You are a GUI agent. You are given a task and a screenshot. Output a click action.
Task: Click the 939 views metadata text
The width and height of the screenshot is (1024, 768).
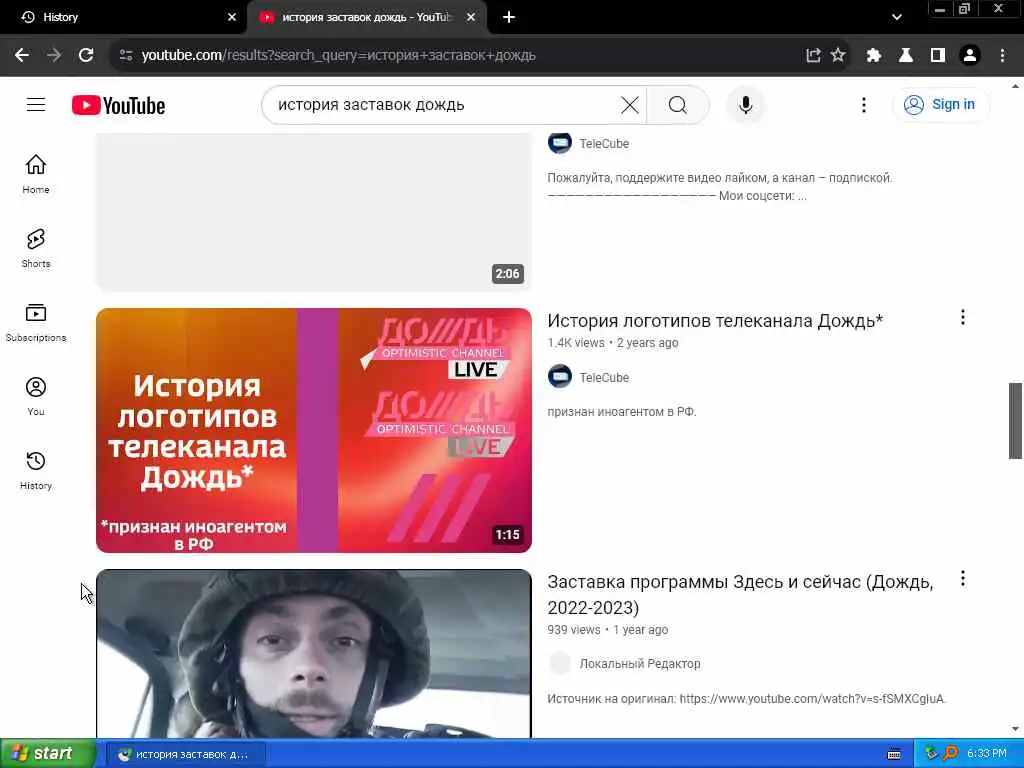573,630
